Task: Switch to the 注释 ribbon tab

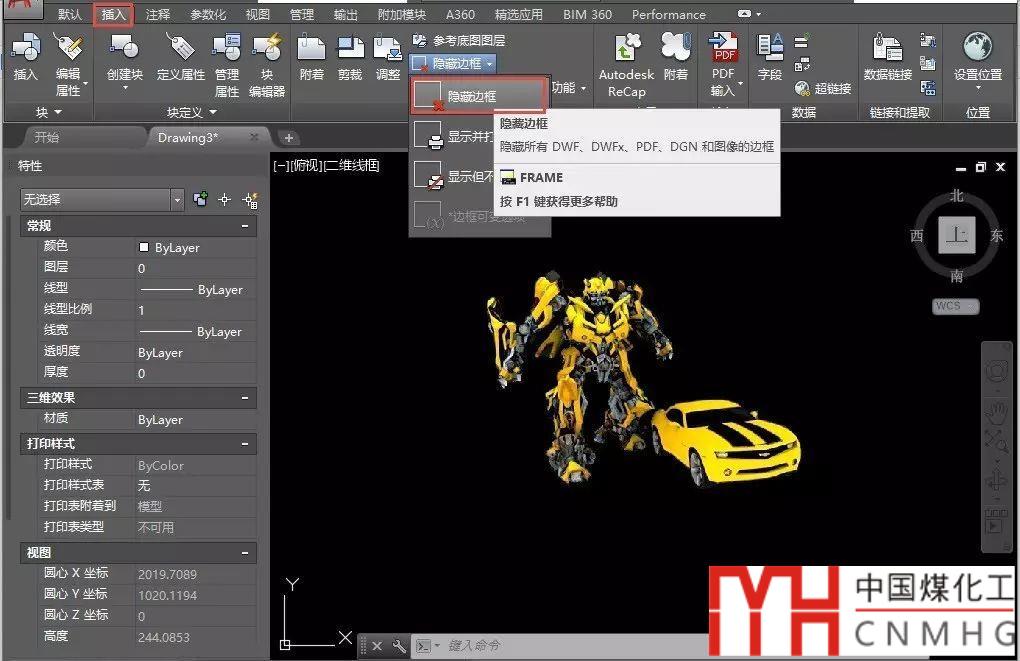Action: (158, 15)
